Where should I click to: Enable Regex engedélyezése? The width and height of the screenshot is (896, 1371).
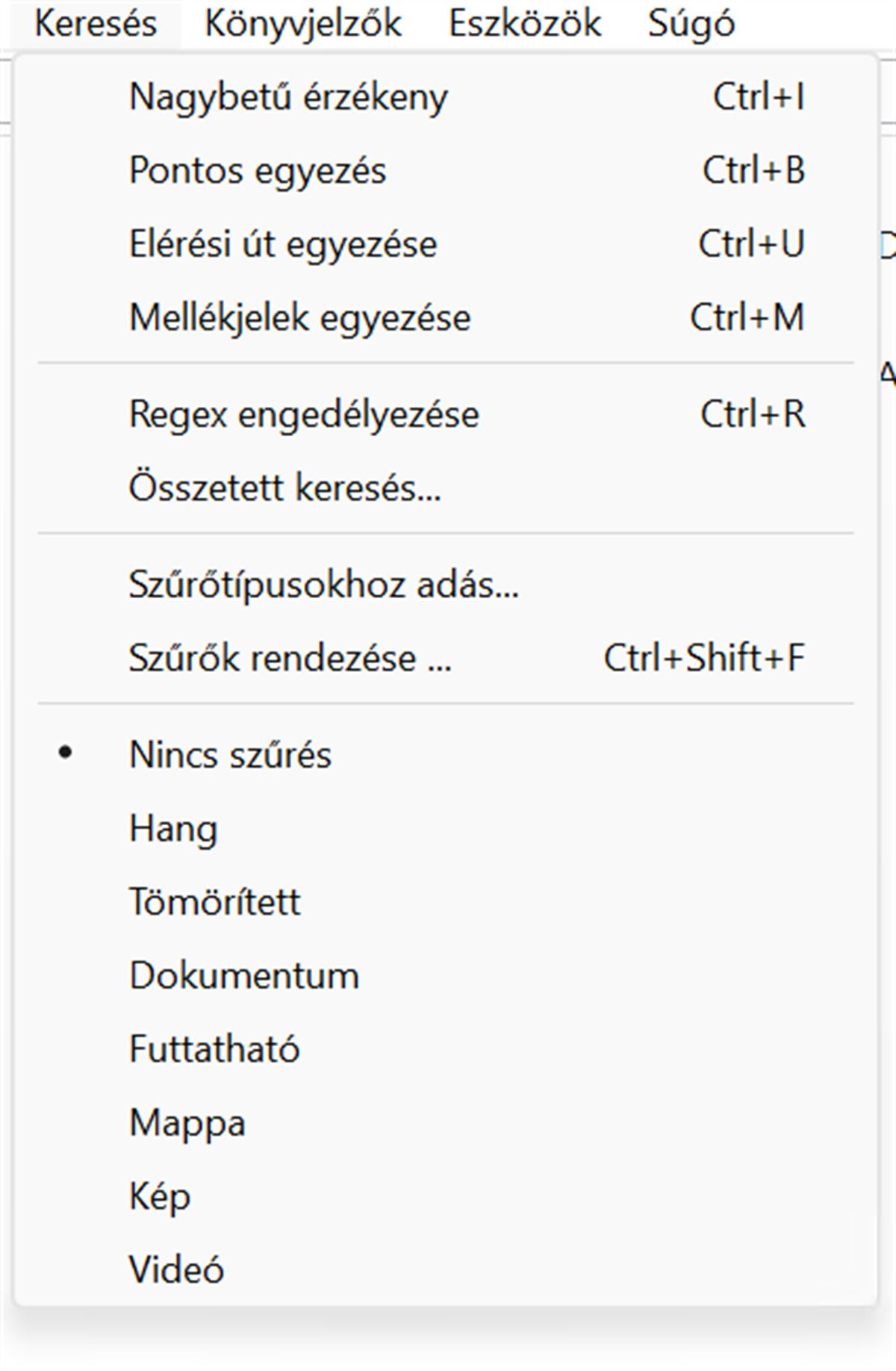coord(304,414)
